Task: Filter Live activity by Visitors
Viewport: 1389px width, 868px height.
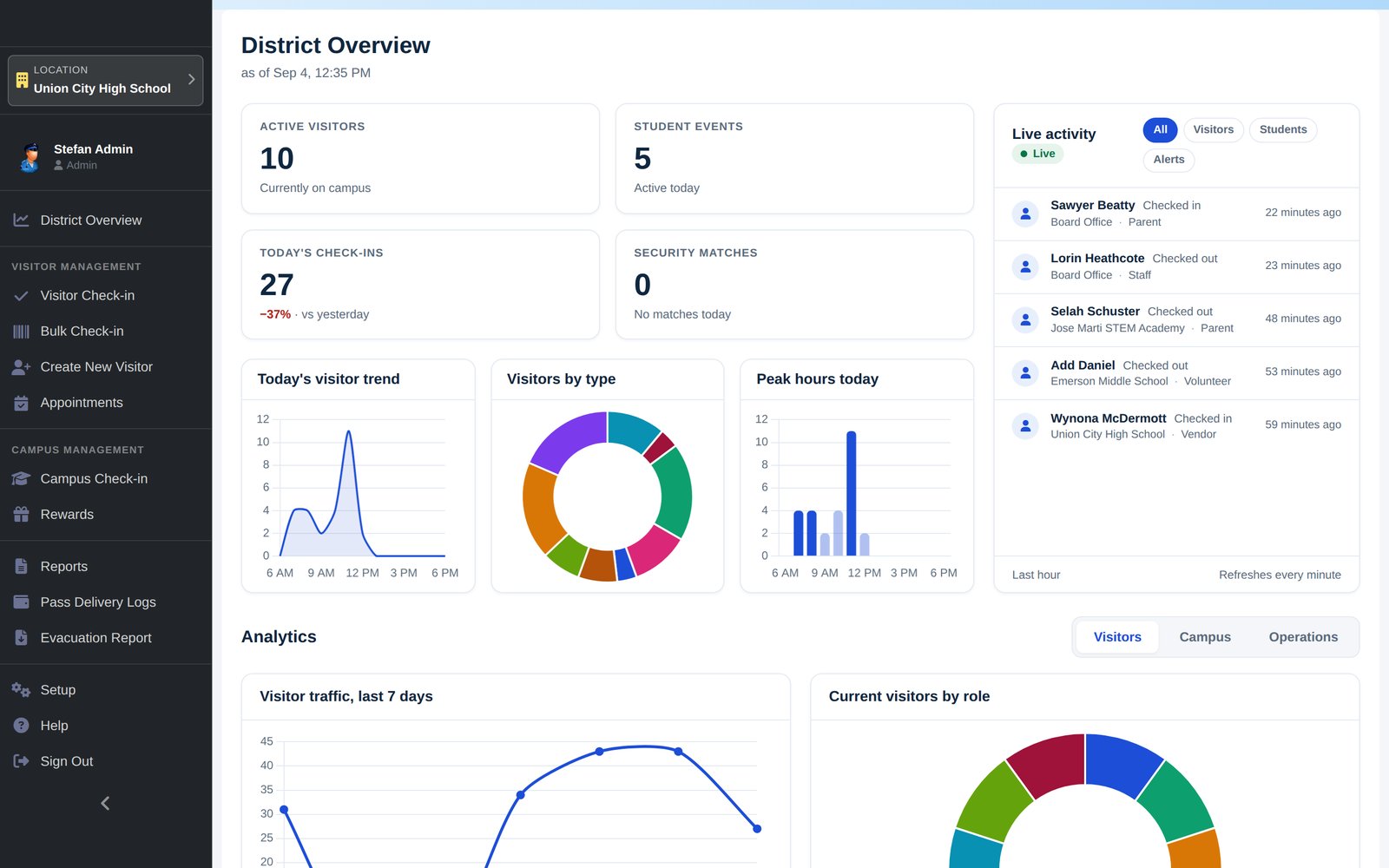Action: [x=1213, y=130]
